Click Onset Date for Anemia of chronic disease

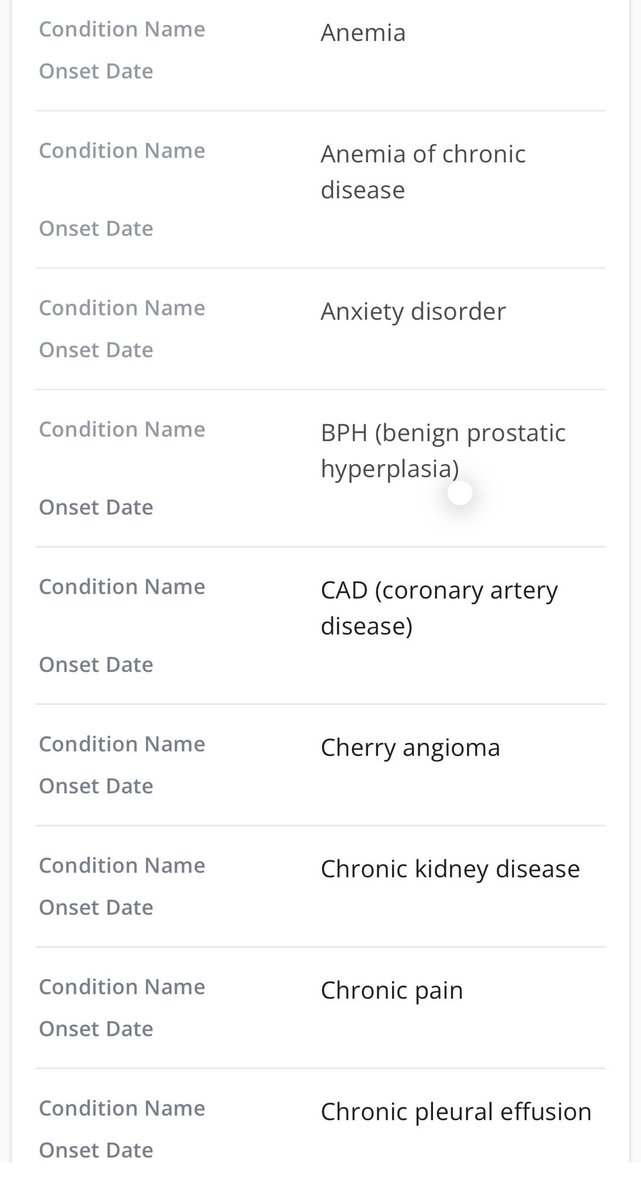pyautogui.click(x=96, y=229)
